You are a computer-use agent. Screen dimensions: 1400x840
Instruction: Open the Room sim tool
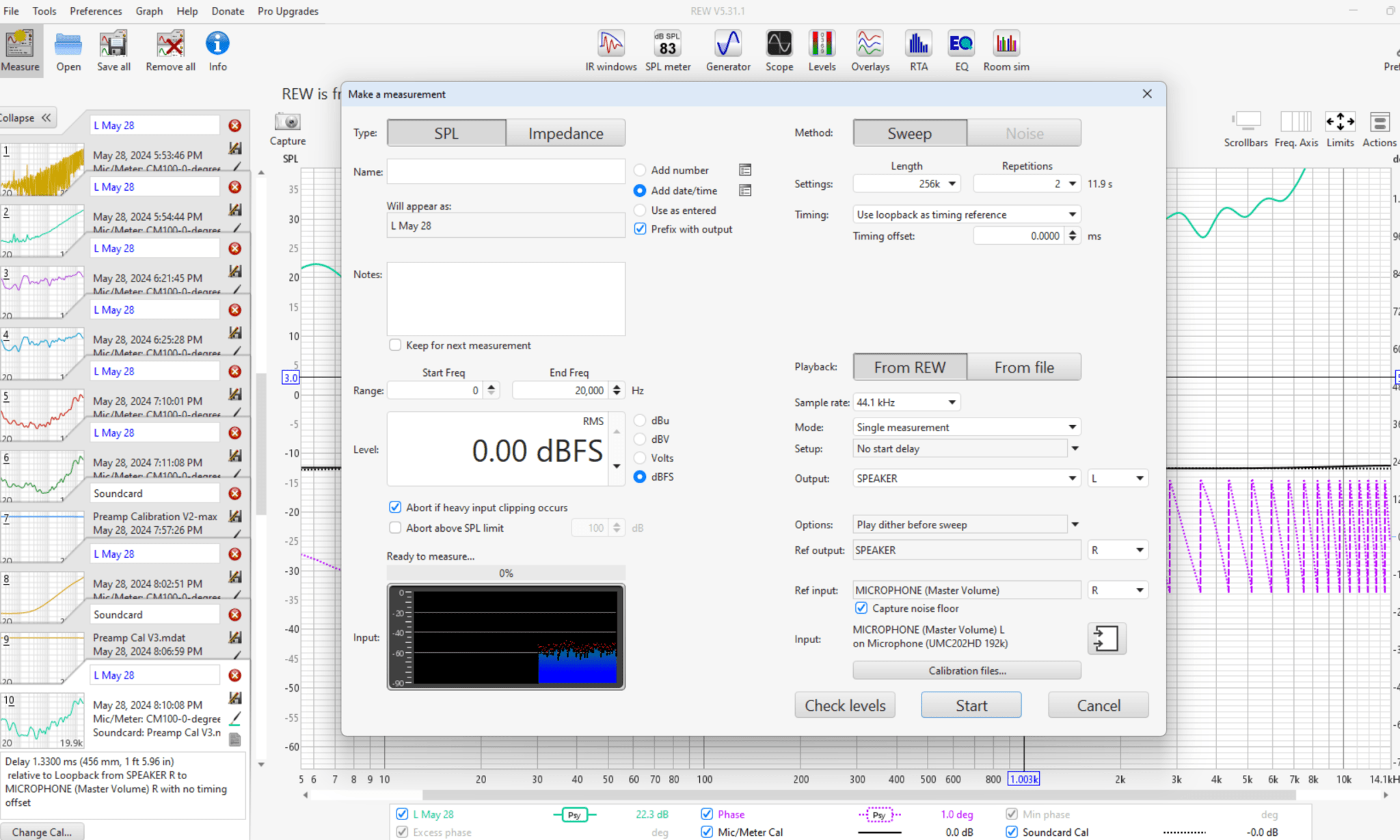click(1006, 51)
